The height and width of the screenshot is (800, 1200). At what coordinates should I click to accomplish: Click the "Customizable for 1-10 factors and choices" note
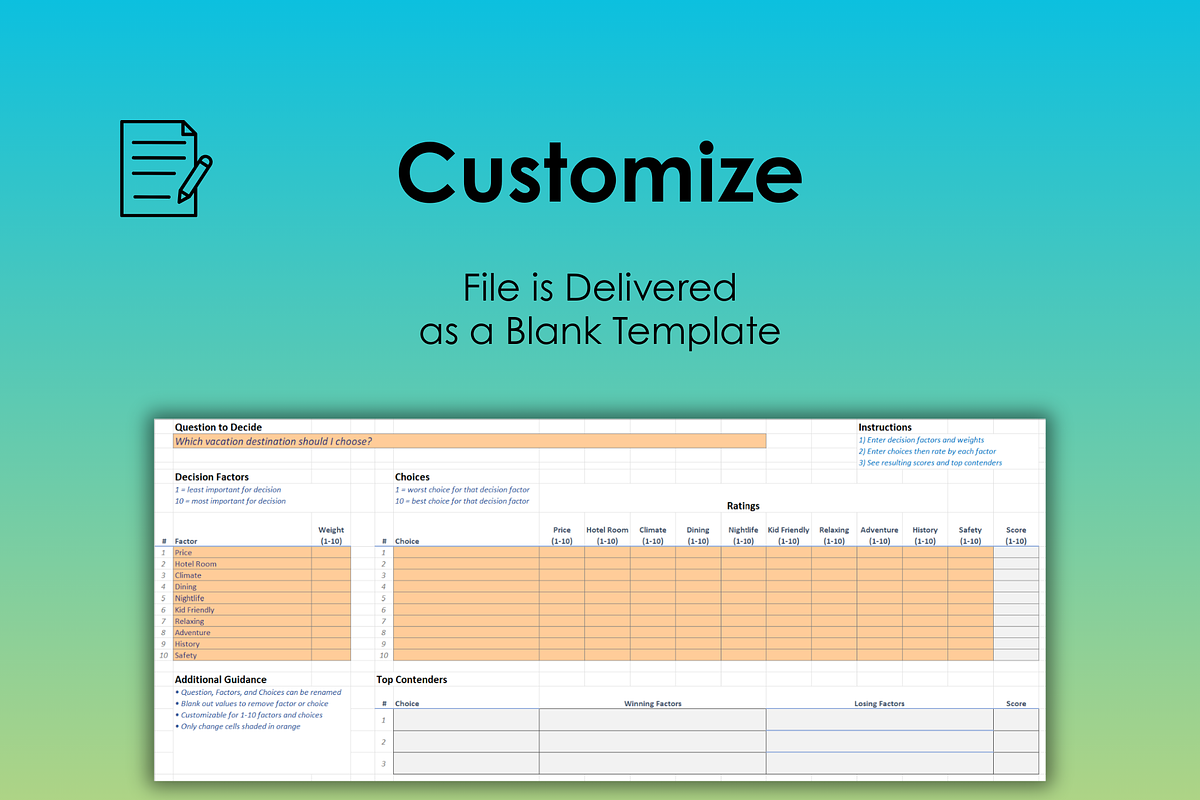pyautogui.click(x=248, y=715)
